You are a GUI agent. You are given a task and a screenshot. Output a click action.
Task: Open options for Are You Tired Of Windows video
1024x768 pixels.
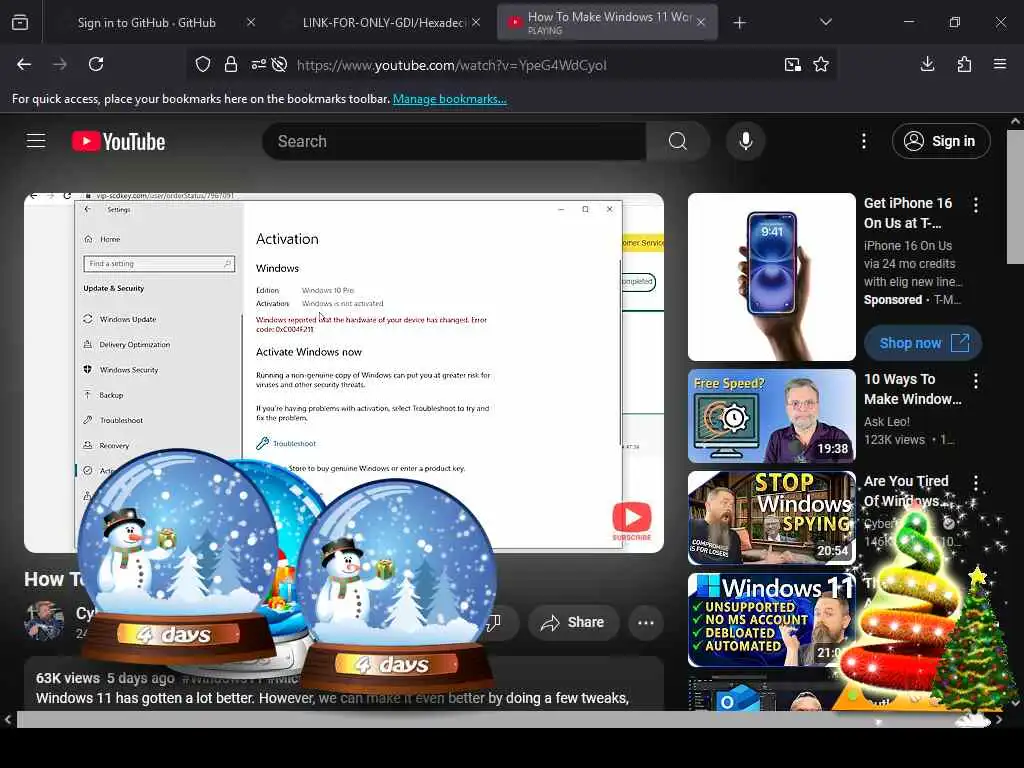(976, 483)
